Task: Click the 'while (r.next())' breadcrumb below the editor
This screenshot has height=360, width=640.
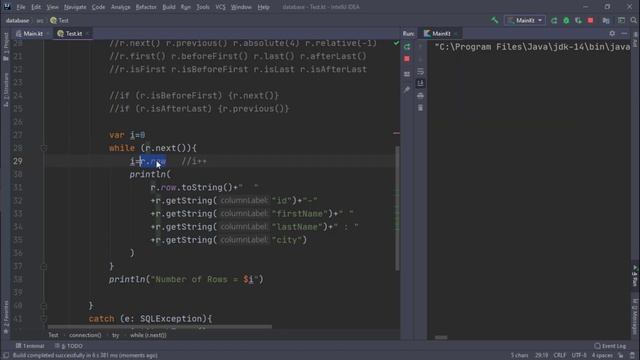Action: (x=148, y=335)
